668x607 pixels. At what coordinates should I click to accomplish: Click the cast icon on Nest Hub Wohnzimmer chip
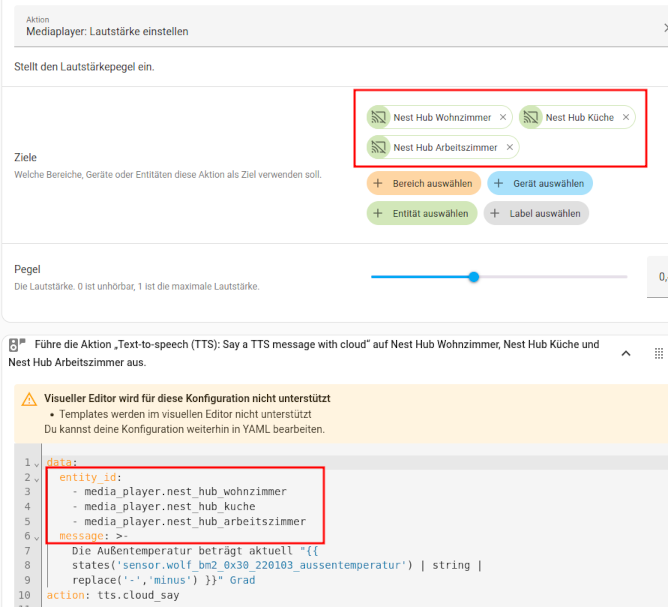[x=379, y=117]
